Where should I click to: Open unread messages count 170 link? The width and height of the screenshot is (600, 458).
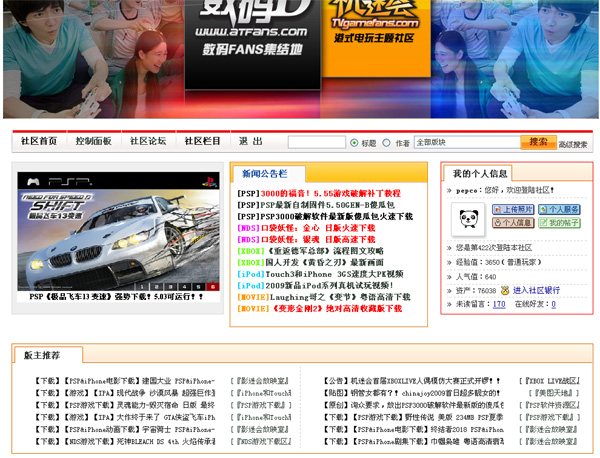[x=499, y=304]
